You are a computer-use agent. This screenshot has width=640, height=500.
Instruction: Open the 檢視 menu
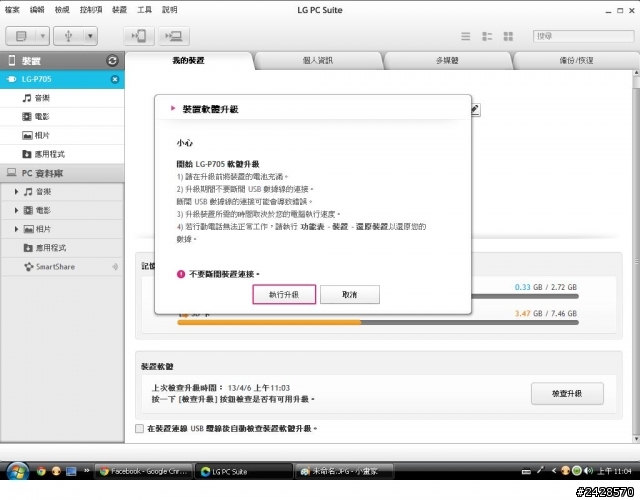tap(62, 10)
